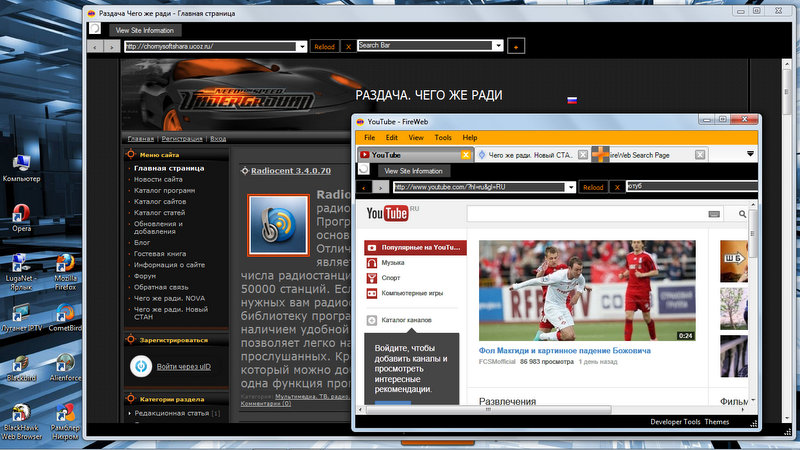
Task: Open the Луганет IPTV desktop icon
Action: tap(21, 317)
